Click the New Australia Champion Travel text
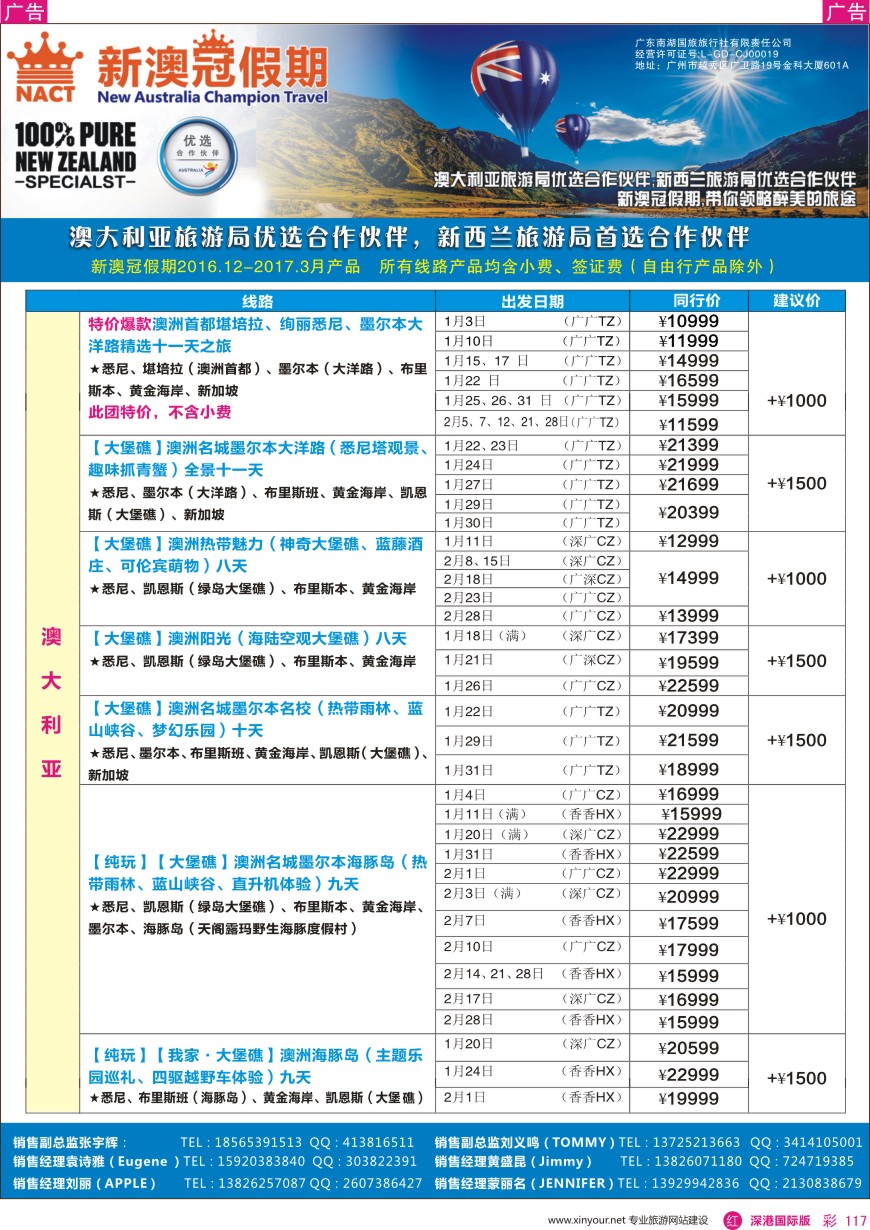The width and height of the screenshot is (870, 1230). pos(212,98)
